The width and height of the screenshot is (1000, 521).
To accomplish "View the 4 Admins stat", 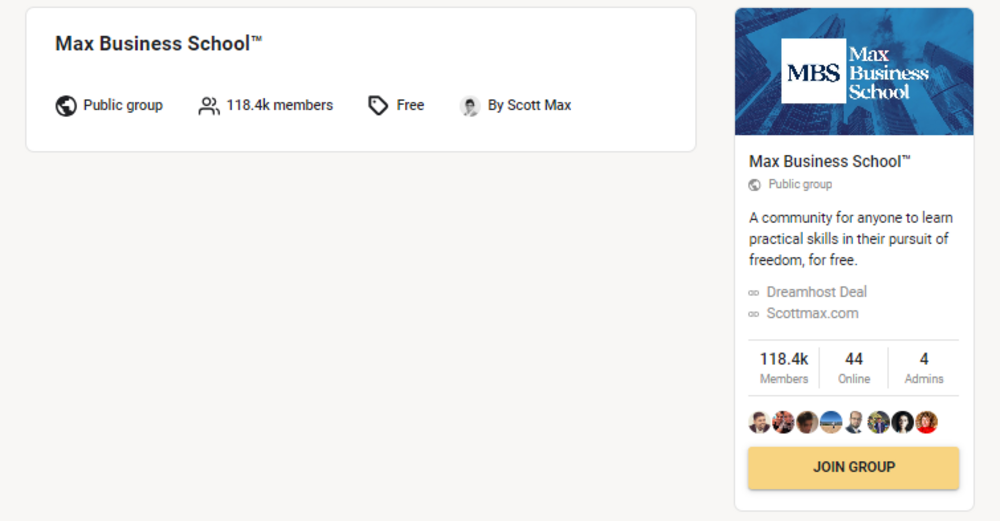I will 923,367.
